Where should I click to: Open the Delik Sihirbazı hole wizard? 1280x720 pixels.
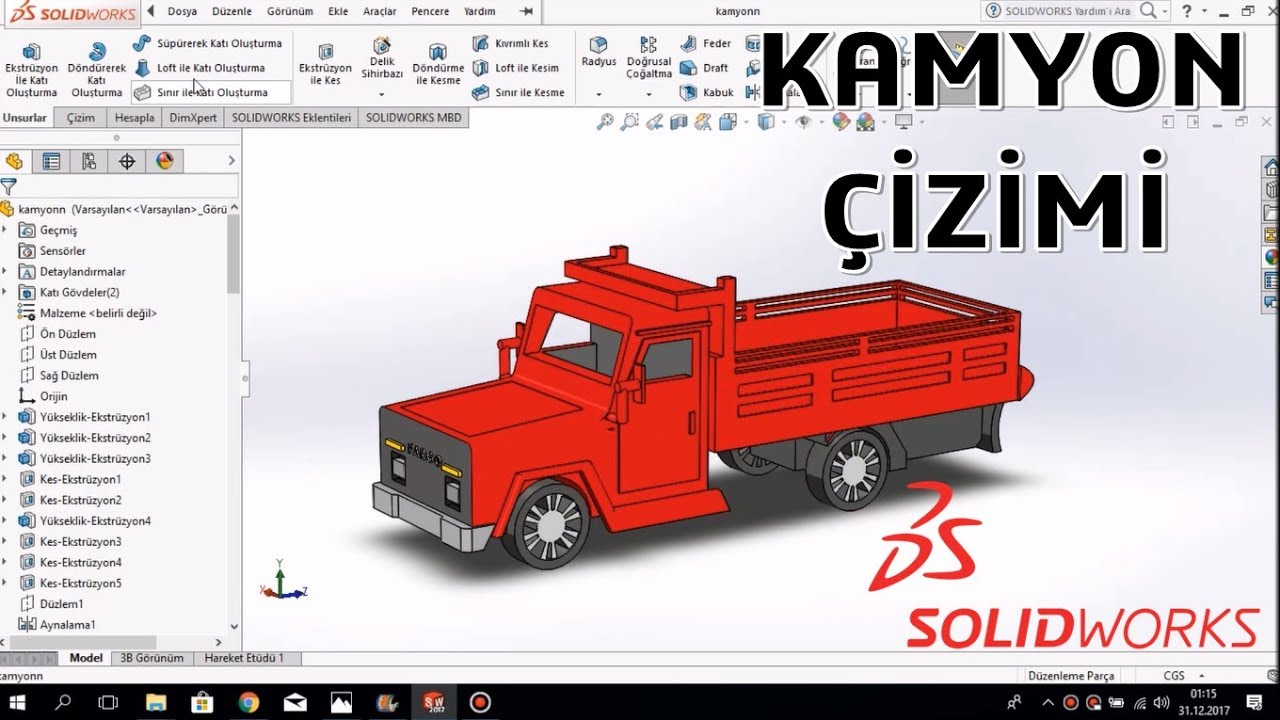click(382, 60)
